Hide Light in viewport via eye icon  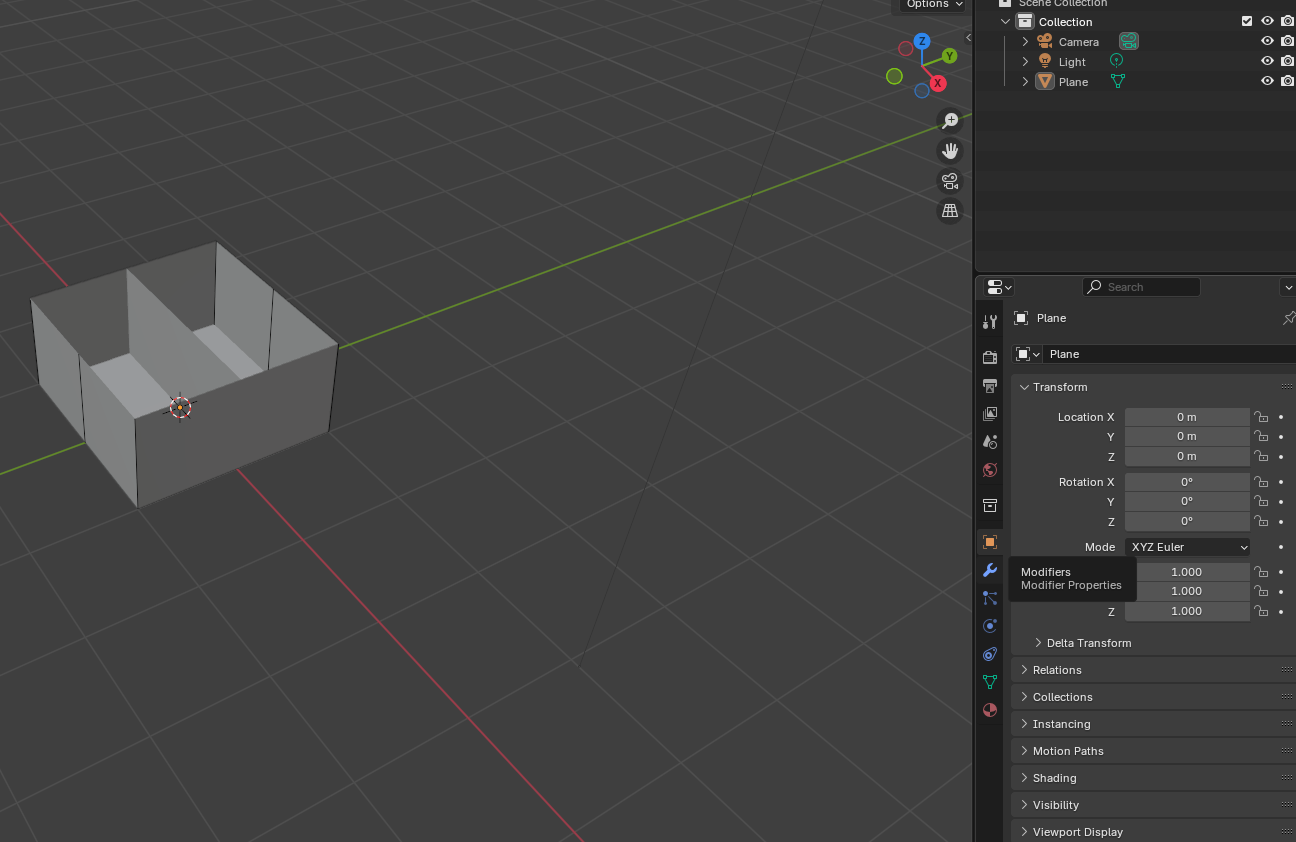(1267, 61)
